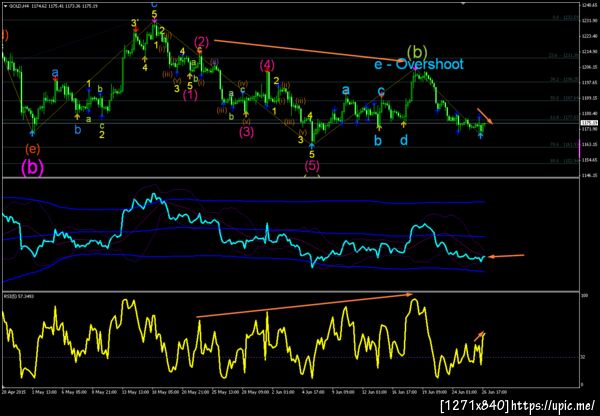The height and width of the screenshot is (416, 600).
Task: Select the orange (e) wave label
Action: click(x=33, y=148)
